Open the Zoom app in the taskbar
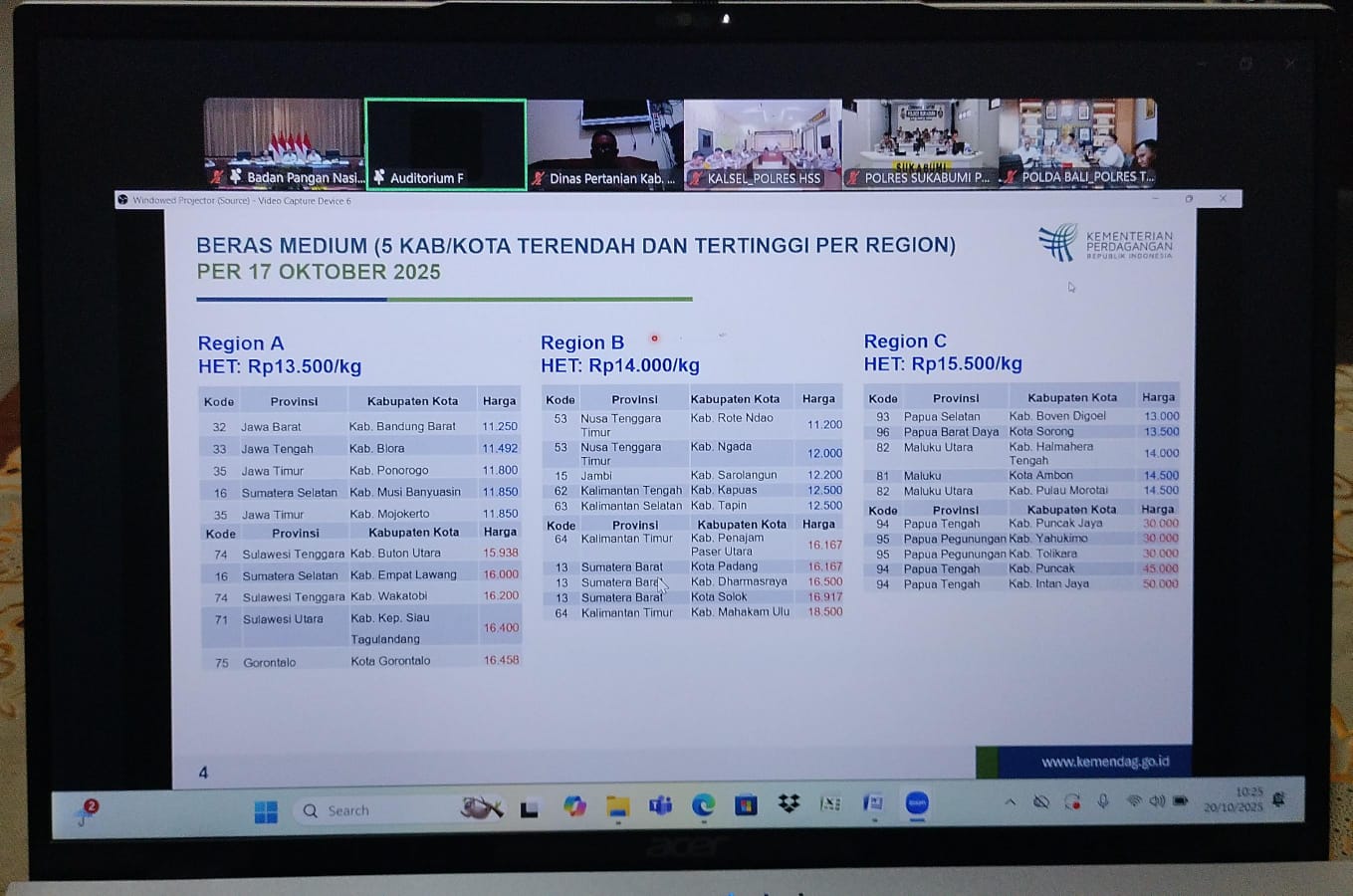 917,804
